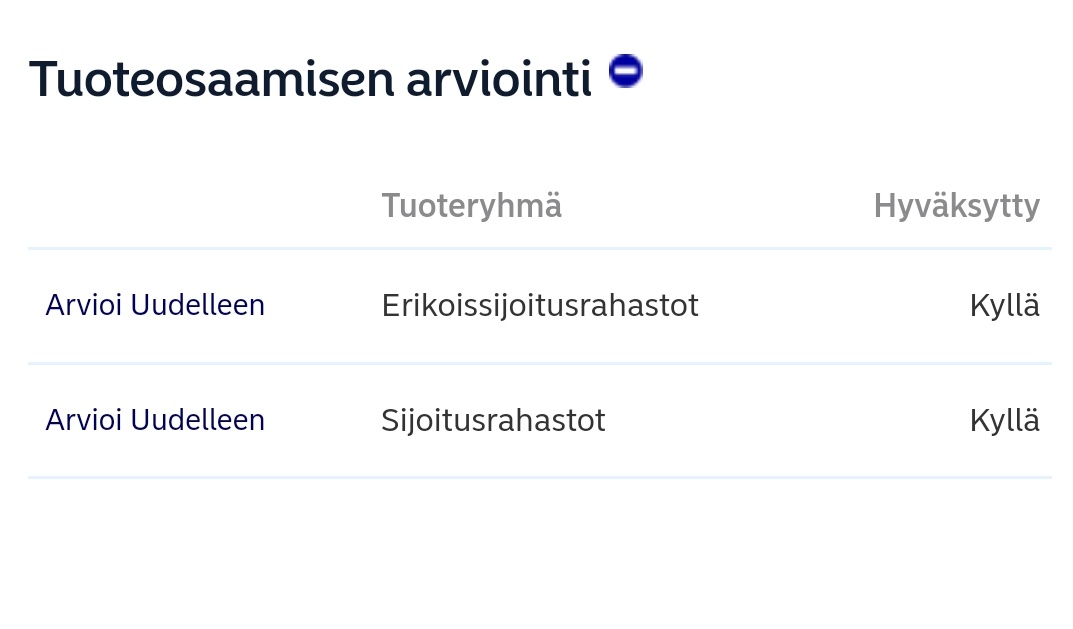Click the Tuoteosaamisen arviointi heading text
The height and width of the screenshot is (629, 1073).
(310, 79)
